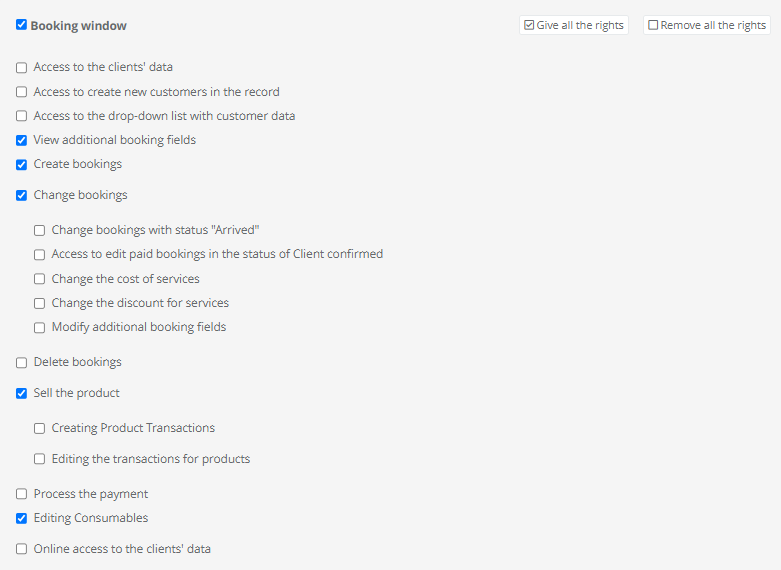Enable Access to the clients' data
This screenshot has width=781, height=570.
click(x=22, y=68)
